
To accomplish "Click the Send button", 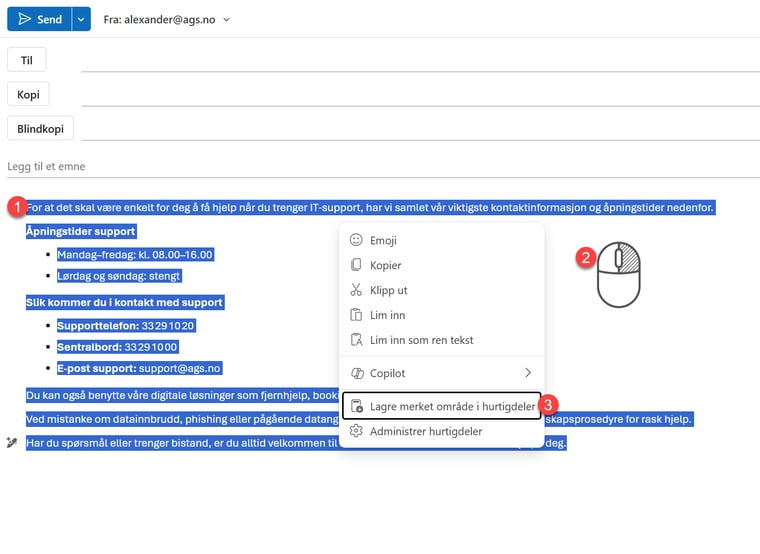I will [x=39, y=19].
